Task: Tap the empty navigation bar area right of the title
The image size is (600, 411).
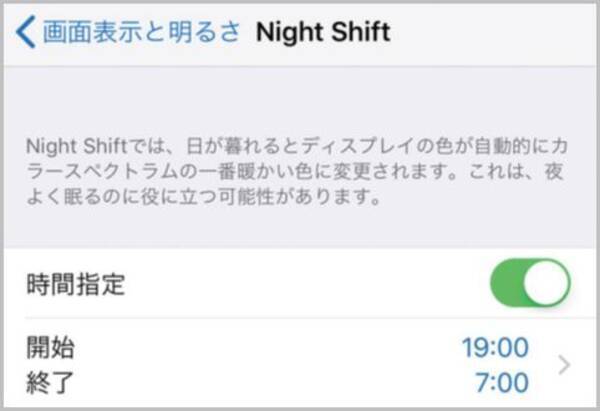Action: 490,33
